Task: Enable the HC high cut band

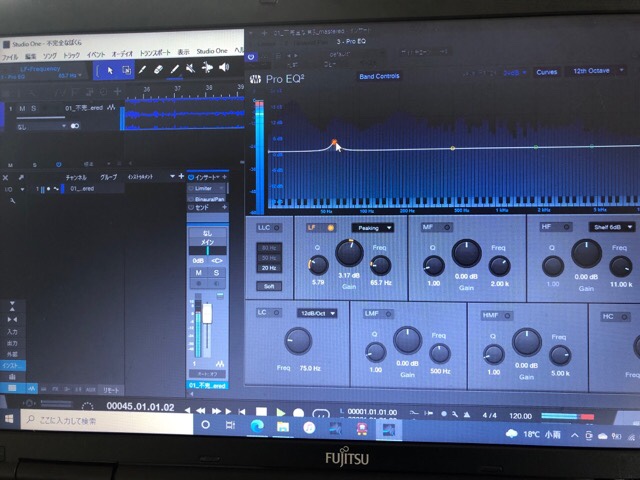Action: click(x=624, y=316)
